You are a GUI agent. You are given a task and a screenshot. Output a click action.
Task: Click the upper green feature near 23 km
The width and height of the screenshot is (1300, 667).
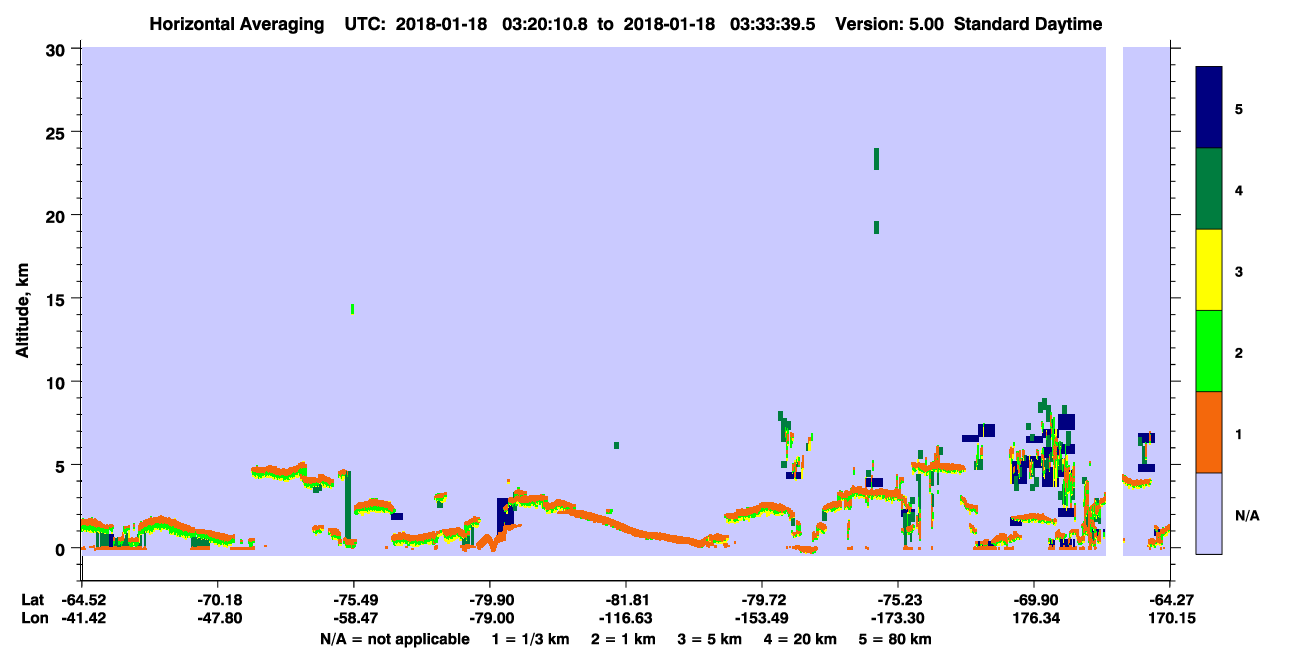876,159
